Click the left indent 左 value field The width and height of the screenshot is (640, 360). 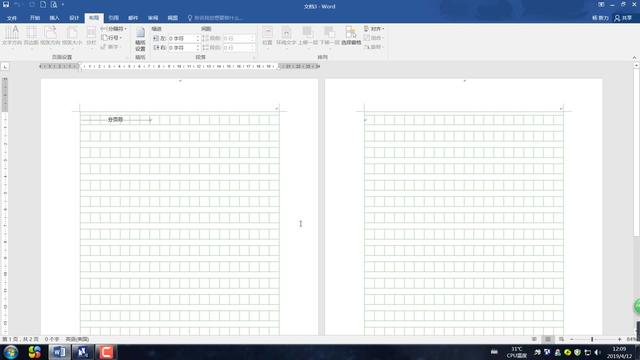[182, 38]
